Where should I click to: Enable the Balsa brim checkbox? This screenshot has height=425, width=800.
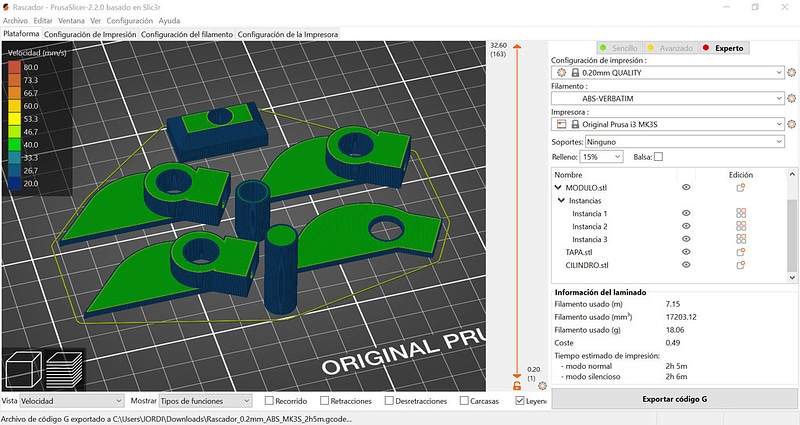click(658, 157)
